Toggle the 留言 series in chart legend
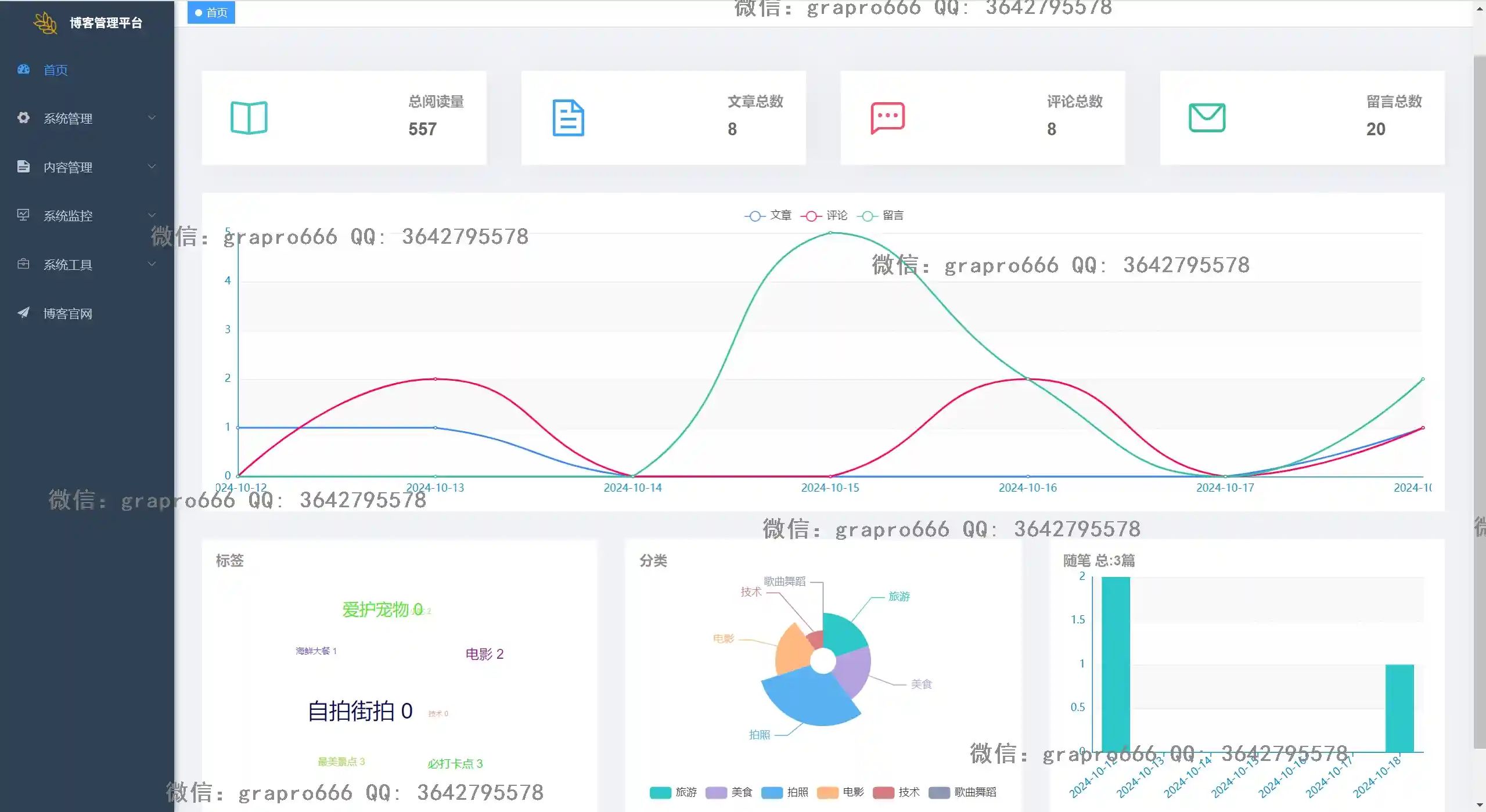This screenshot has width=1486, height=812. (880, 216)
